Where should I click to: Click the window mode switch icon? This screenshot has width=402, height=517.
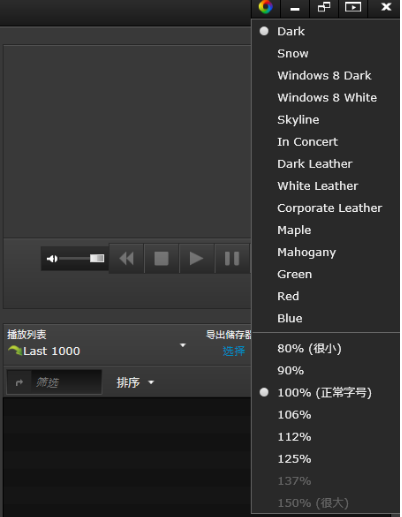(x=324, y=7)
